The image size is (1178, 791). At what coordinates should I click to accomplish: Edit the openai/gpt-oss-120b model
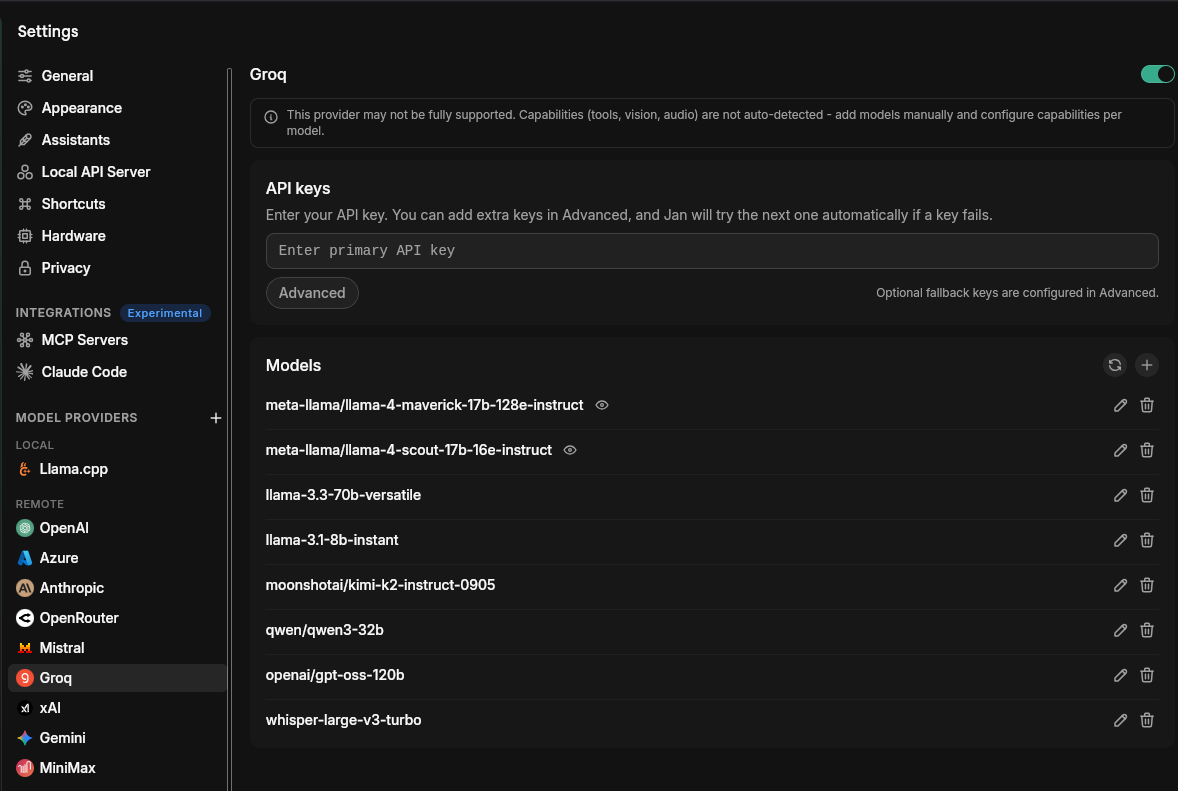pyautogui.click(x=1120, y=676)
